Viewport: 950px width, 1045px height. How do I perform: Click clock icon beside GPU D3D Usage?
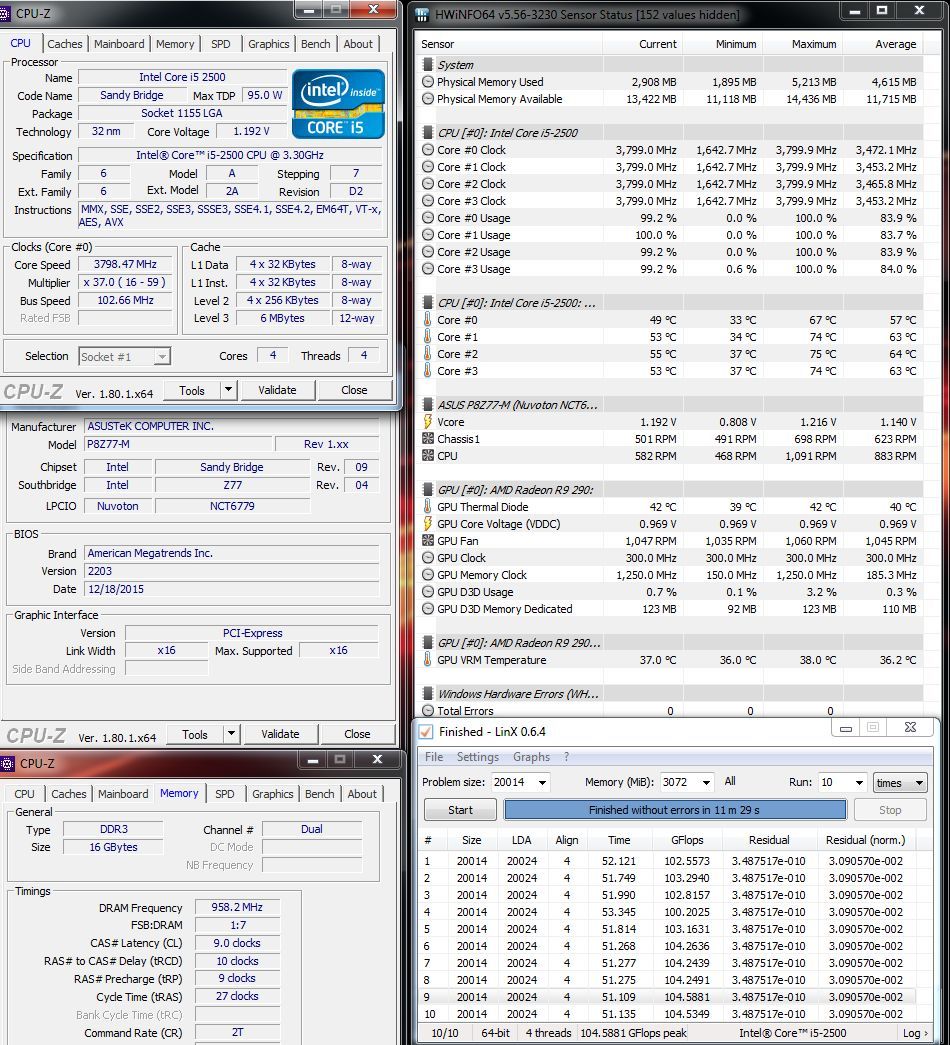click(428, 592)
